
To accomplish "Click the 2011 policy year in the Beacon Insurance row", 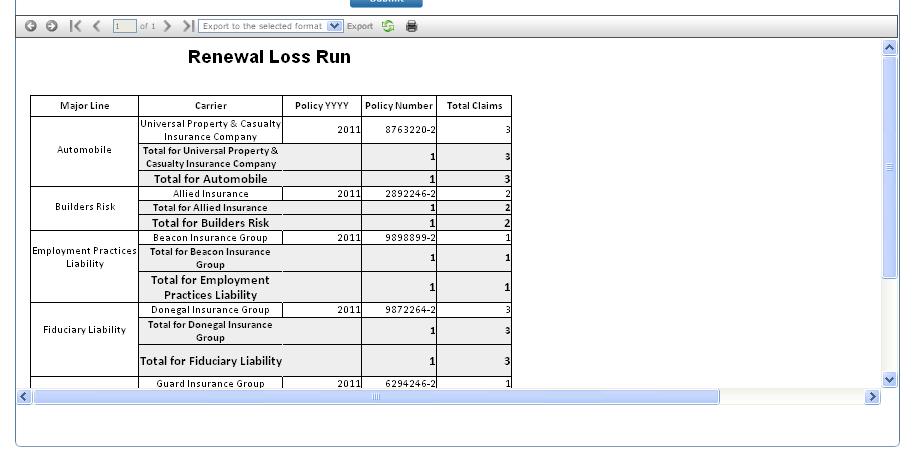I will coord(348,238).
